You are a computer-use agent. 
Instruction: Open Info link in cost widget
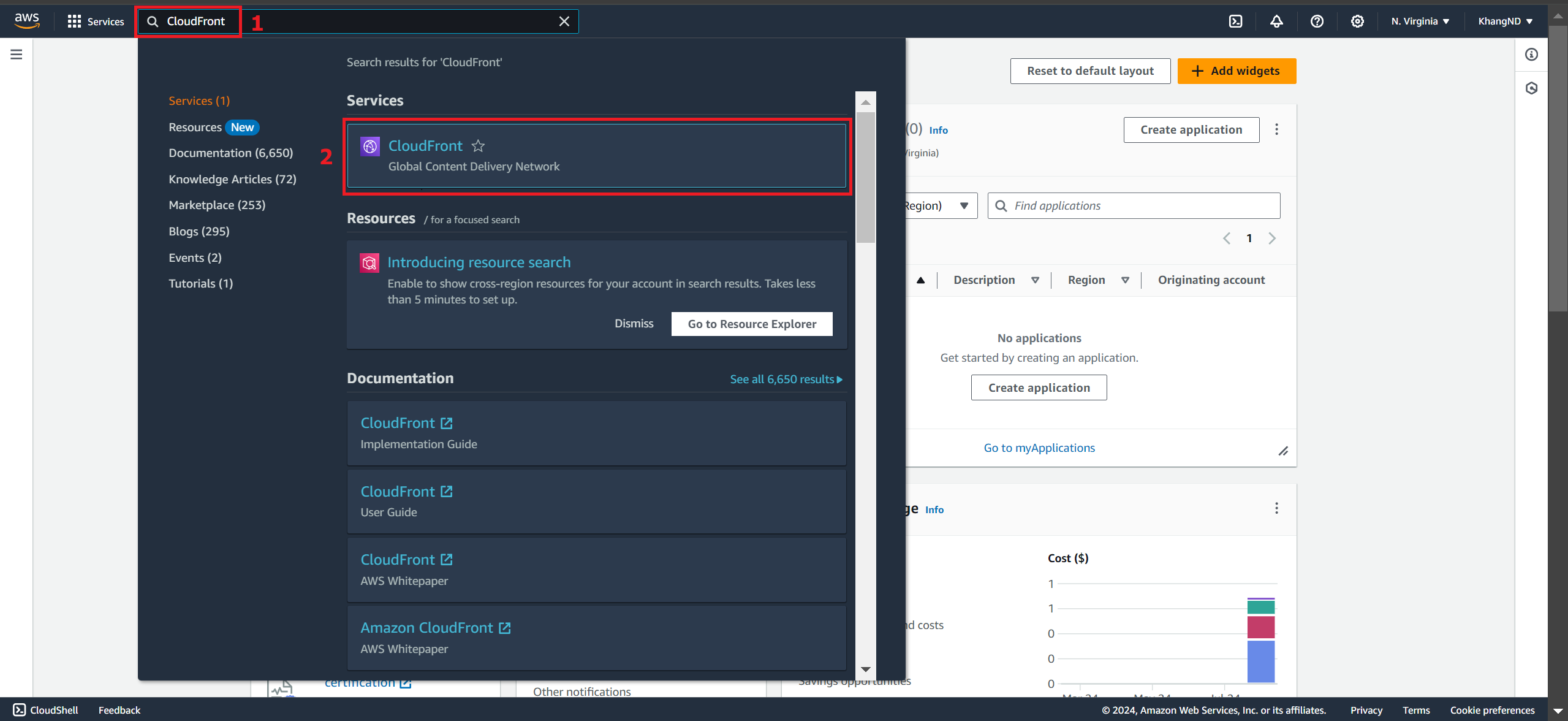point(934,510)
